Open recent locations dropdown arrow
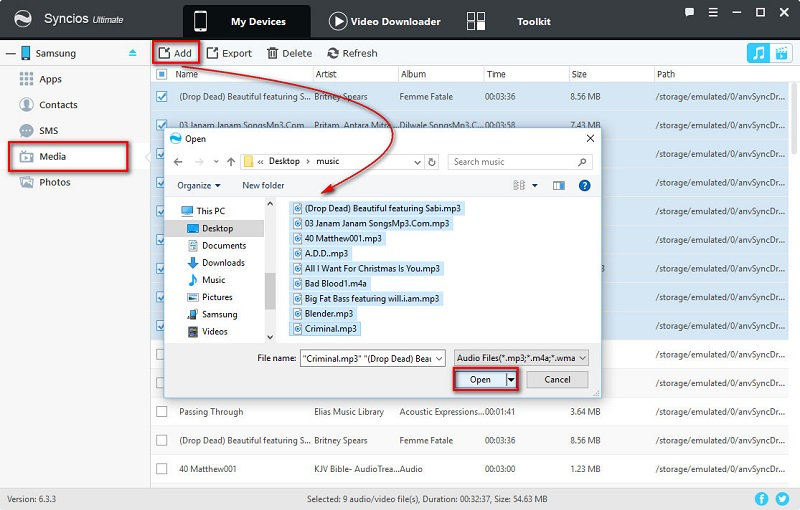This screenshot has height=510, width=800. 216,162
